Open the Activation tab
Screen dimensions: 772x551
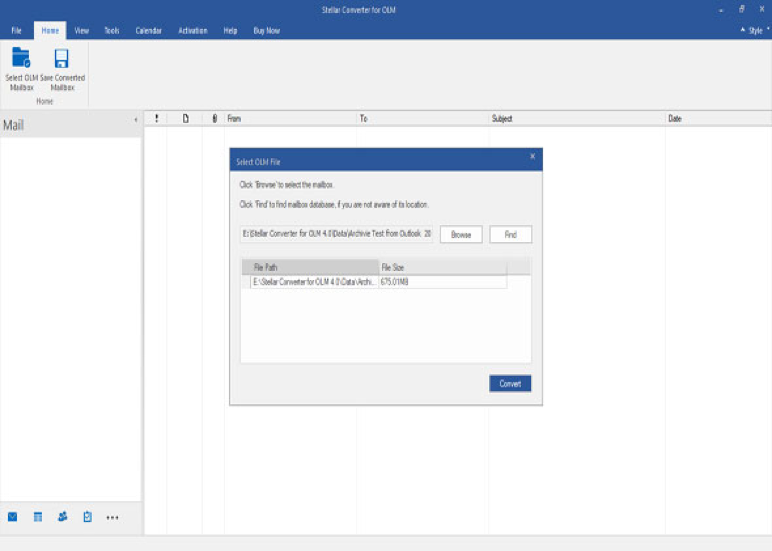click(193, 31)
